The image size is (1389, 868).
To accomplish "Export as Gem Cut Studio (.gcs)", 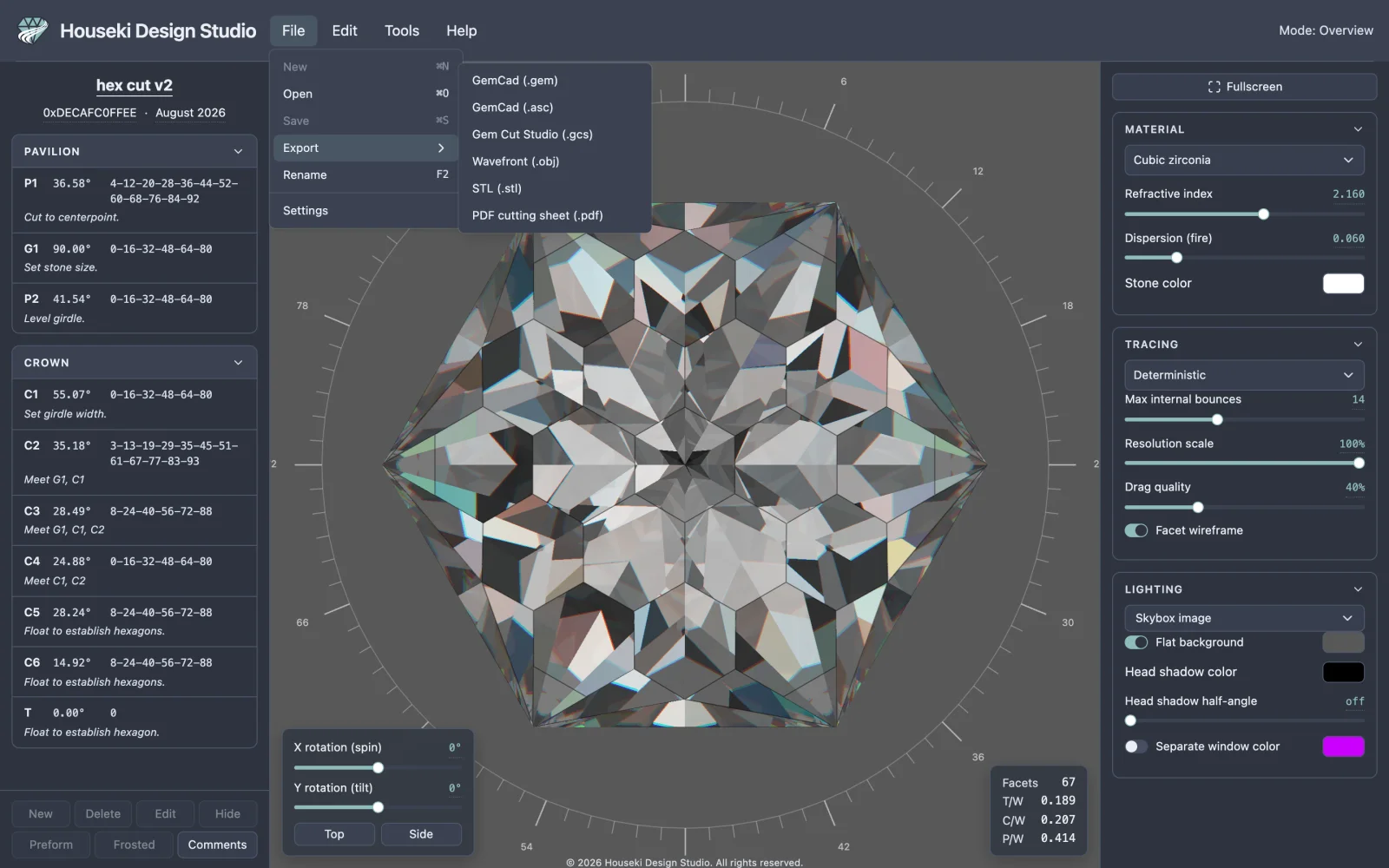I will [x=555, y=135].
